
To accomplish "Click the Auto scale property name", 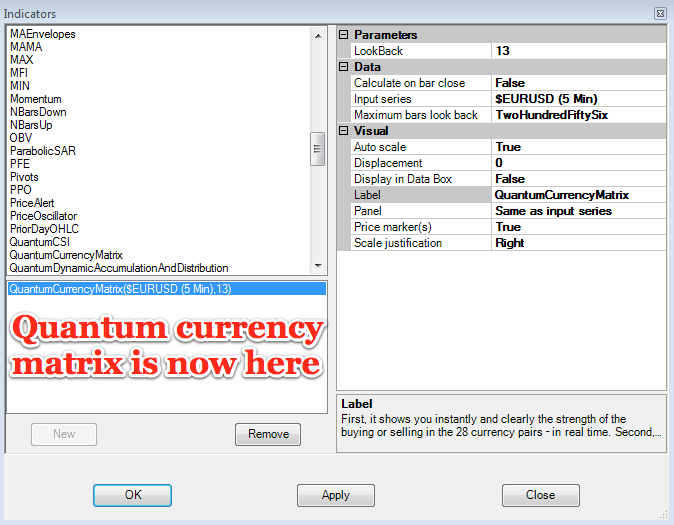I will 380,147.
